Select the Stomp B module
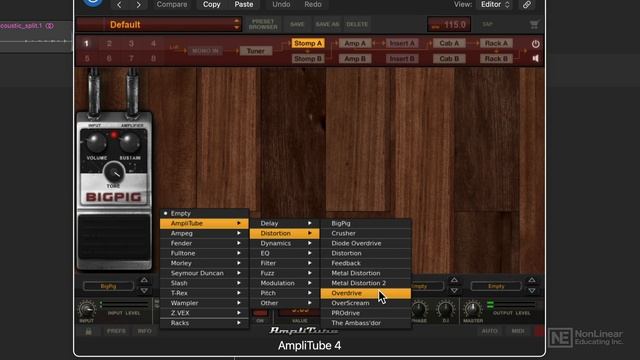 308,59
